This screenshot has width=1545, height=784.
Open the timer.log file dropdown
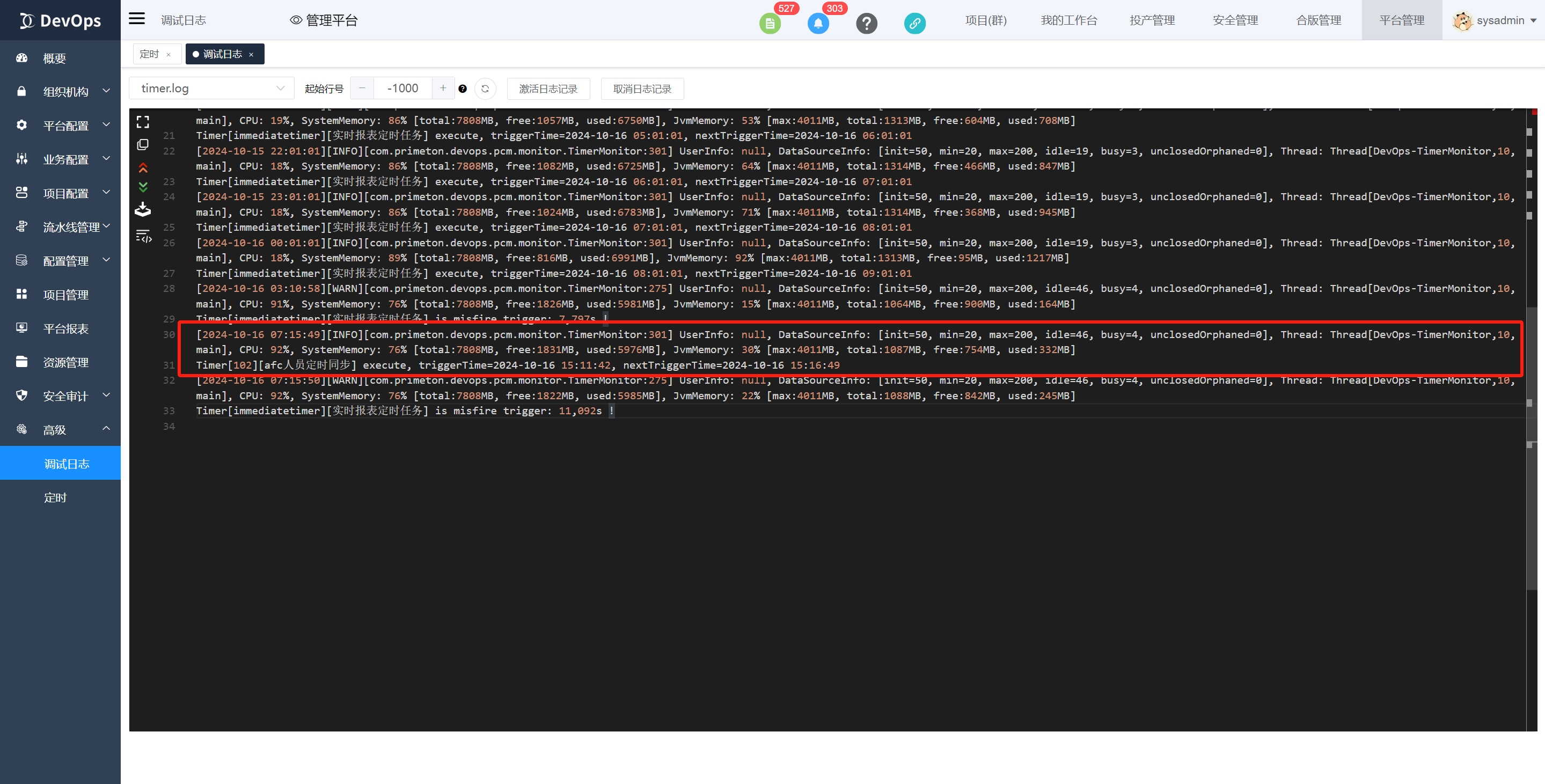[211, 88]
